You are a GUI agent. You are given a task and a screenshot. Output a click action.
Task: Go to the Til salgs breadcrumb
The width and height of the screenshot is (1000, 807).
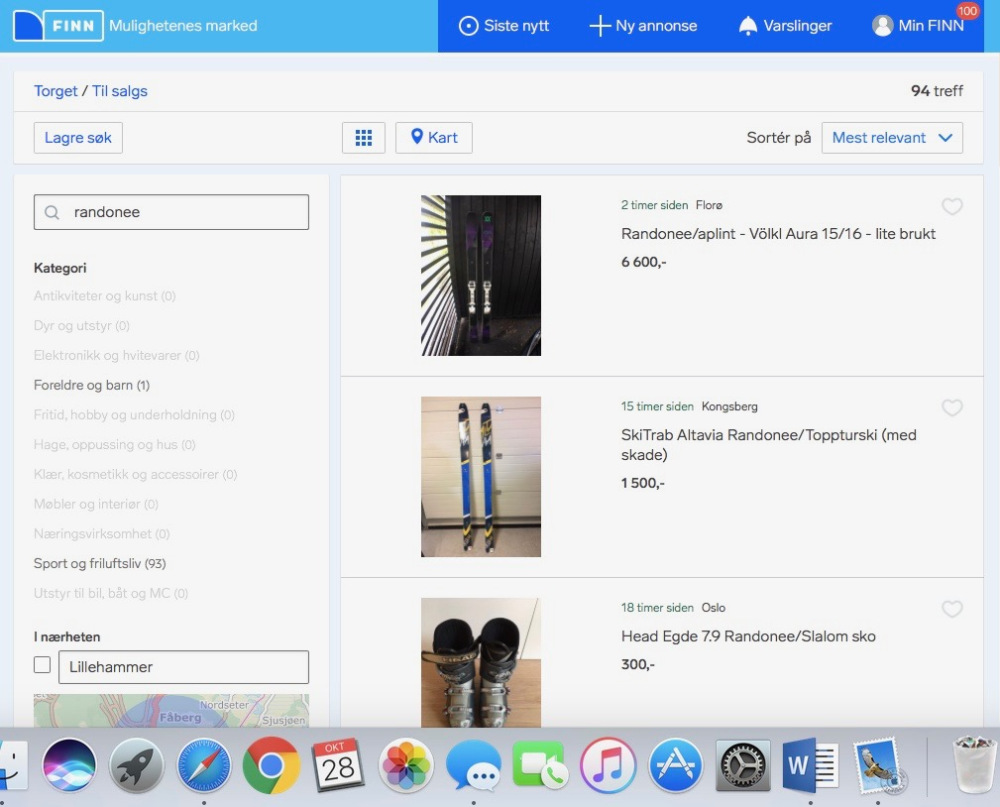[119, 91]
